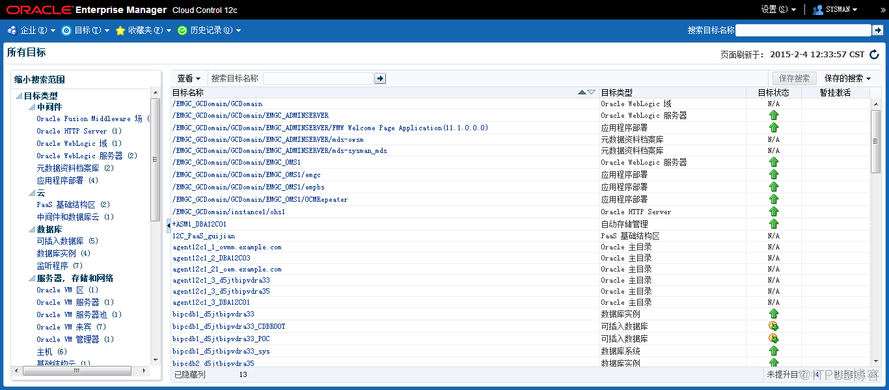This screenshot has height=390, width=889.
Task: Filter by Oracle VM 来宾 (7)
Action: tap(71, 327)
